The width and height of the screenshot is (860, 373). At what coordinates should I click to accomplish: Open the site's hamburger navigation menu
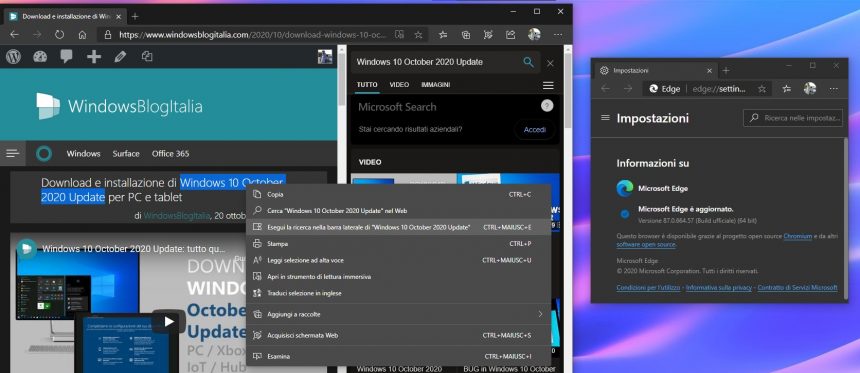pos(13,154)
